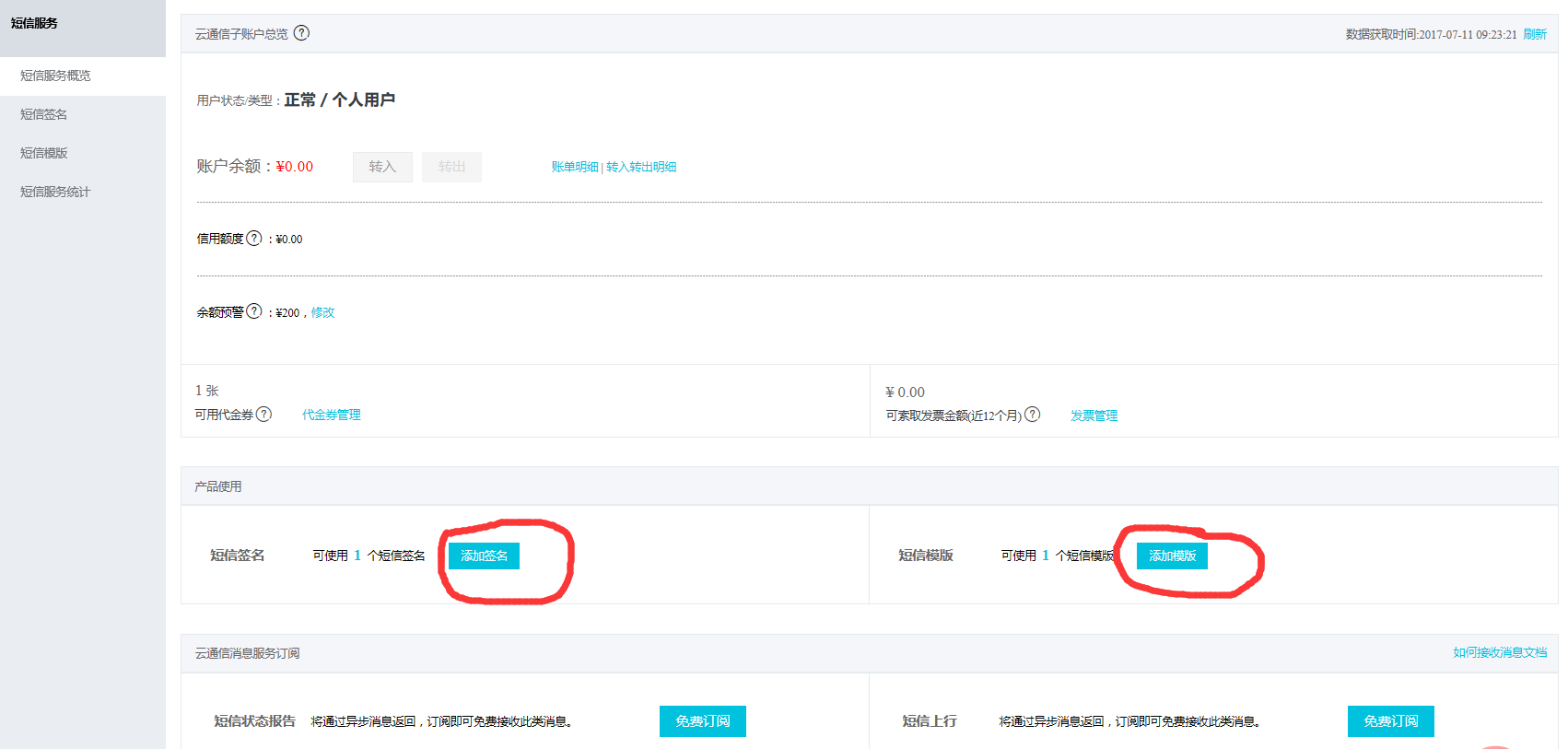Open 如何接收消息文档 link
Screen dimensions: 1568x749
pos(1500,652)
